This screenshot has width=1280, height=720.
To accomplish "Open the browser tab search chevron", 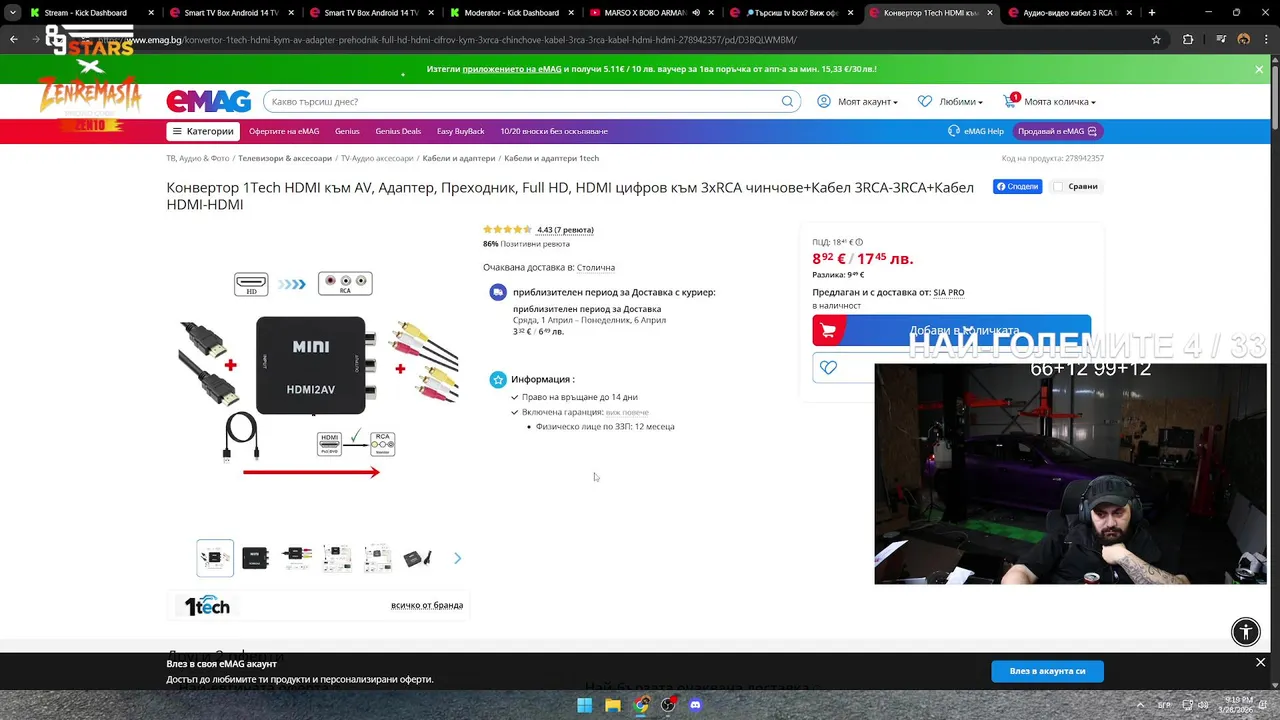I will coord(12,13).
